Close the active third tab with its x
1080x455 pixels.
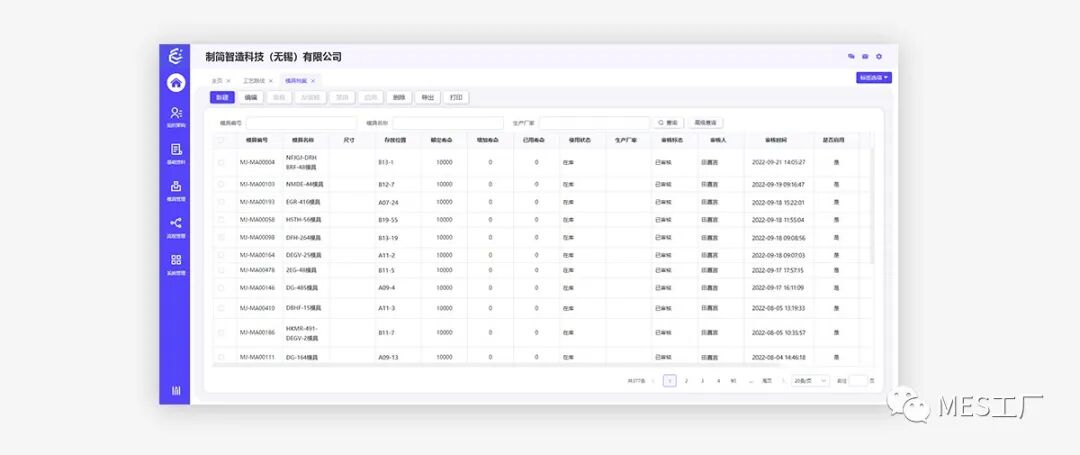click(313, 81)
